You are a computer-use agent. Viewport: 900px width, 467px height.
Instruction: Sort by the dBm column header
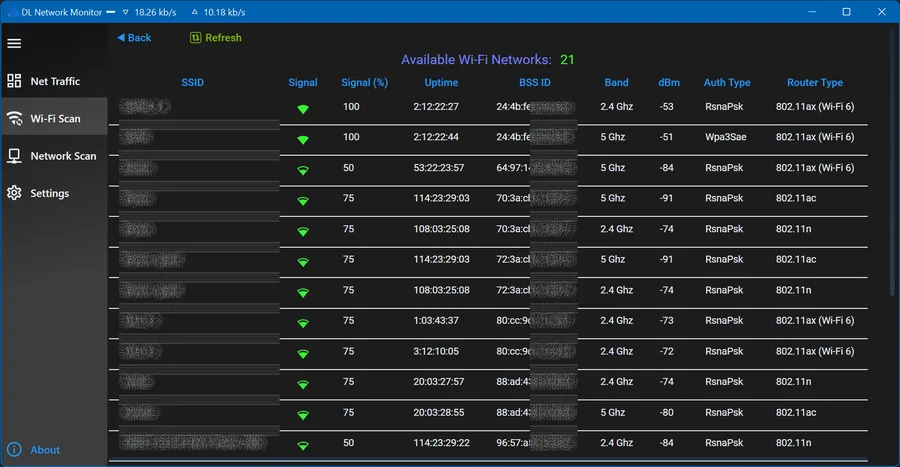pyautogui.click(x=669, y=82)
